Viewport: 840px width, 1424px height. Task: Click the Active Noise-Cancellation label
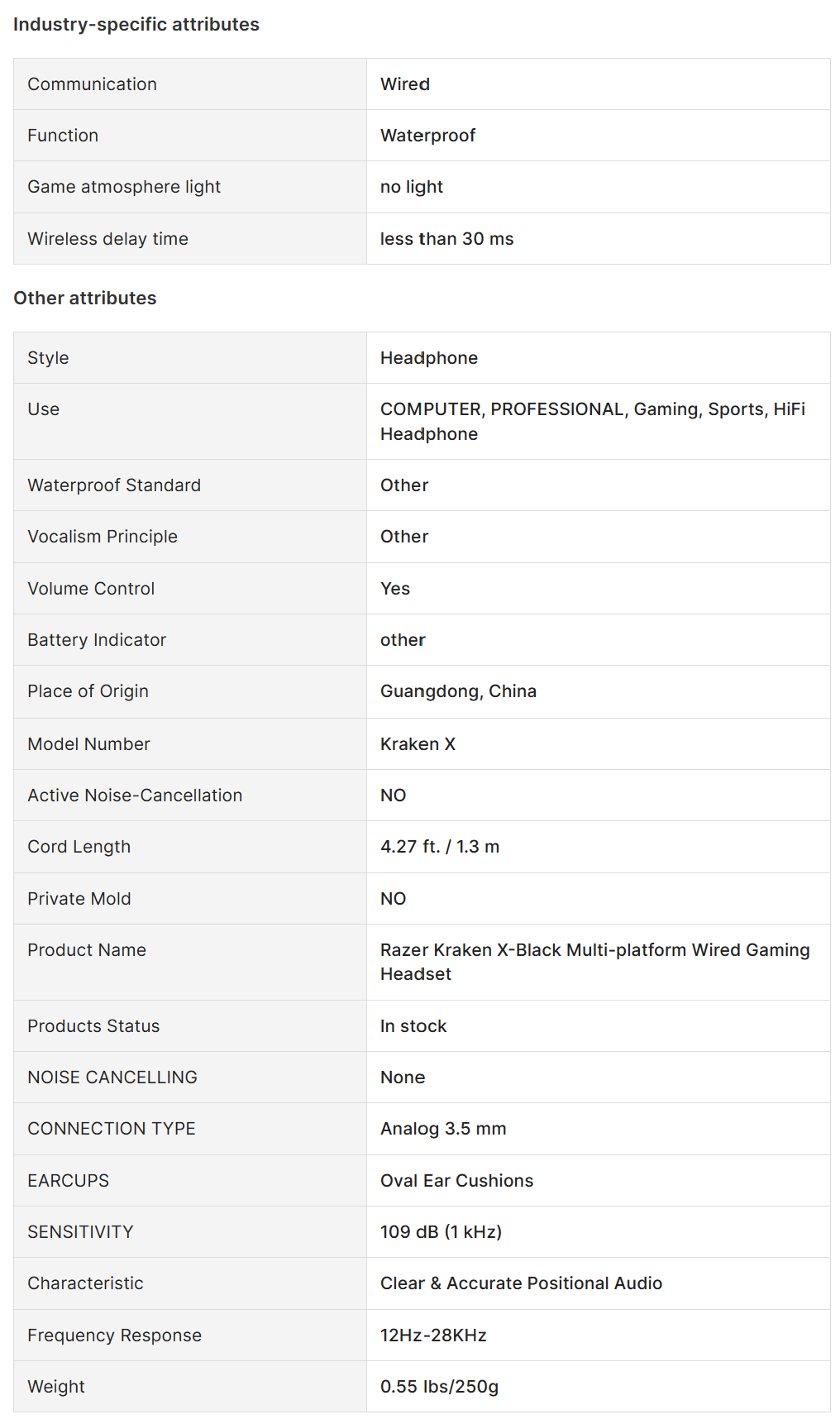135,796
